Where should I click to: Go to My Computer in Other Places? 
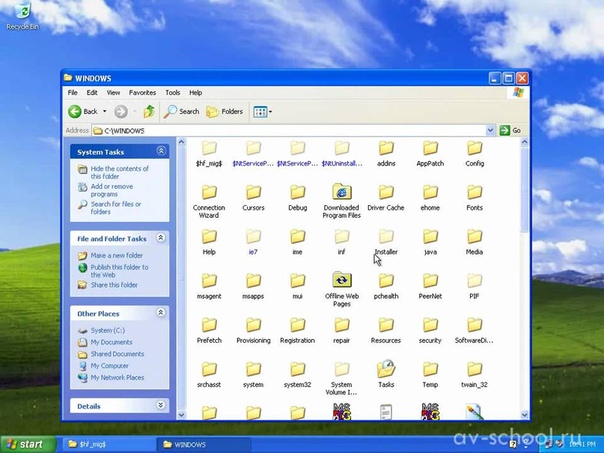click(109, 366)
